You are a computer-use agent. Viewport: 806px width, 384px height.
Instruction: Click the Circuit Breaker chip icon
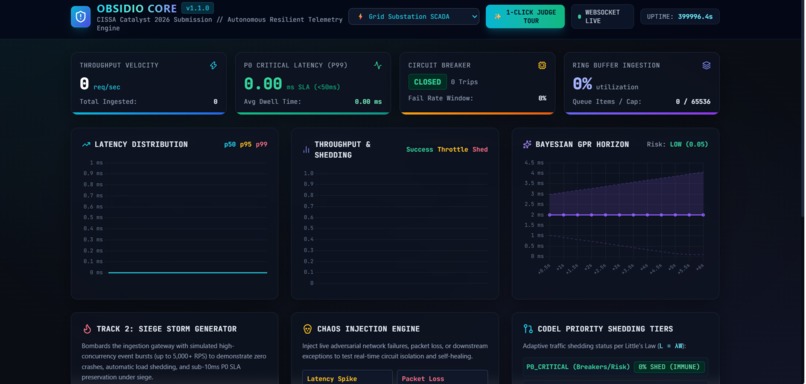pyautogui.click(x=542, y=65)
